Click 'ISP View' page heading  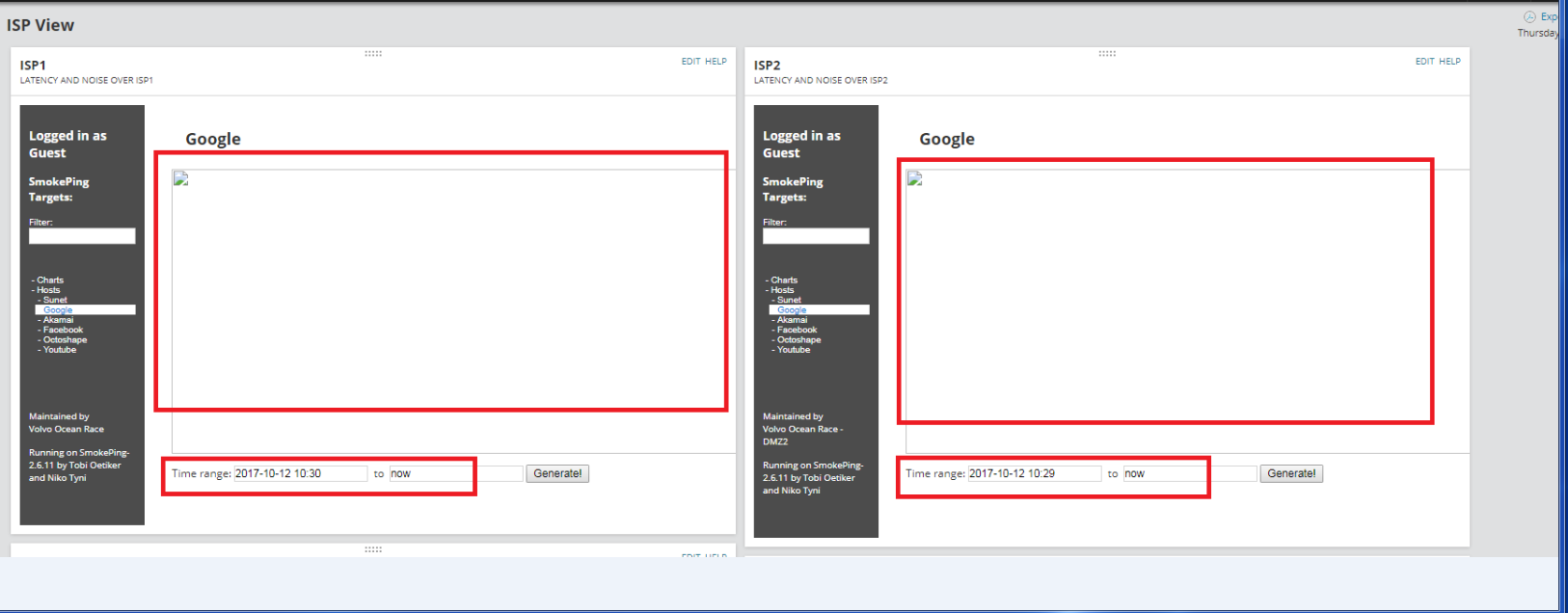point(41,25)
